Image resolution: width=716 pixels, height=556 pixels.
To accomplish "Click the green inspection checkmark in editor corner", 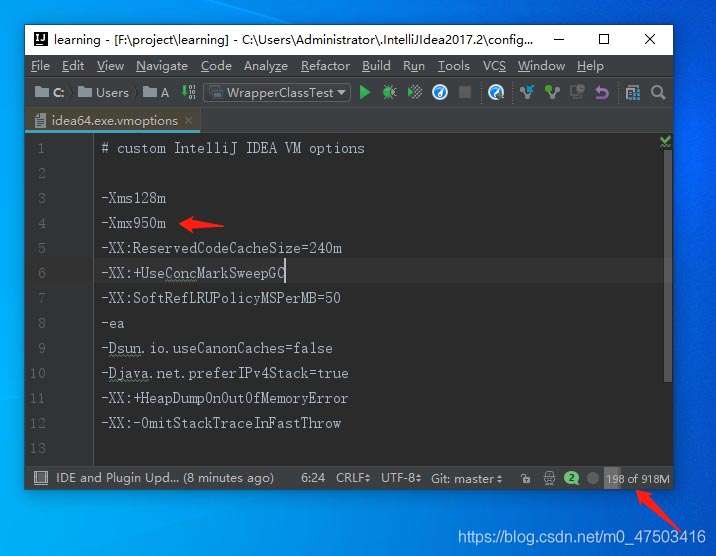I will (x=665, y=141).
